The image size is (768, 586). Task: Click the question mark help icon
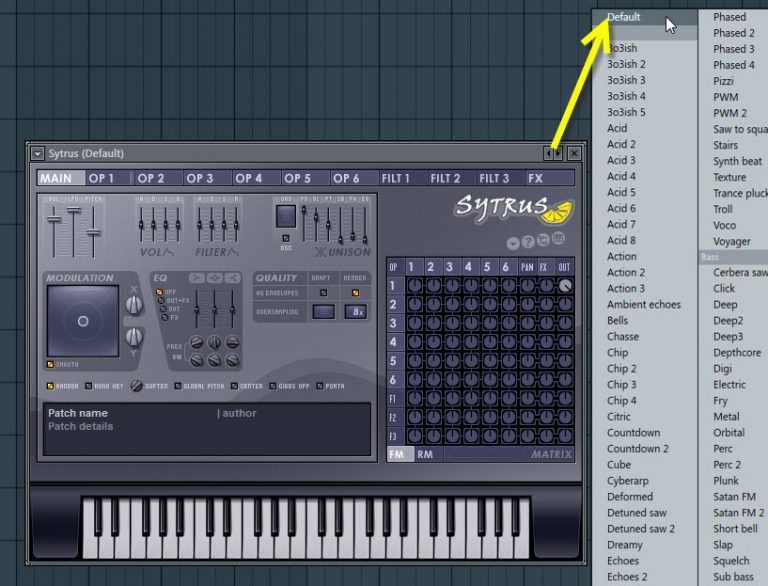pyautogui.click(x=528, y=242)
